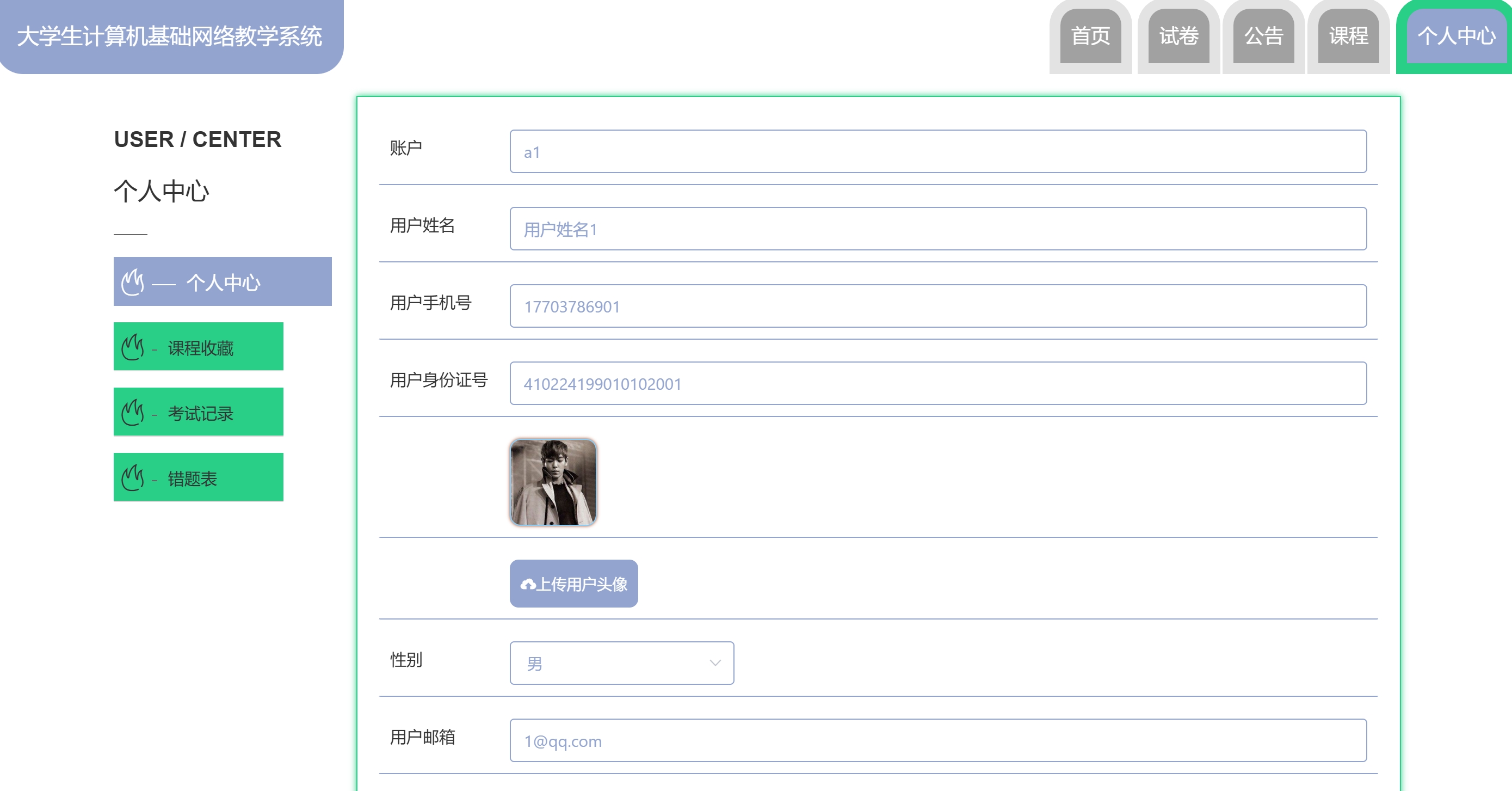This screenshot has width=1512, height=791.
Task: Click the 用户手机号 field with 17703786901
Action: point(938,306)
